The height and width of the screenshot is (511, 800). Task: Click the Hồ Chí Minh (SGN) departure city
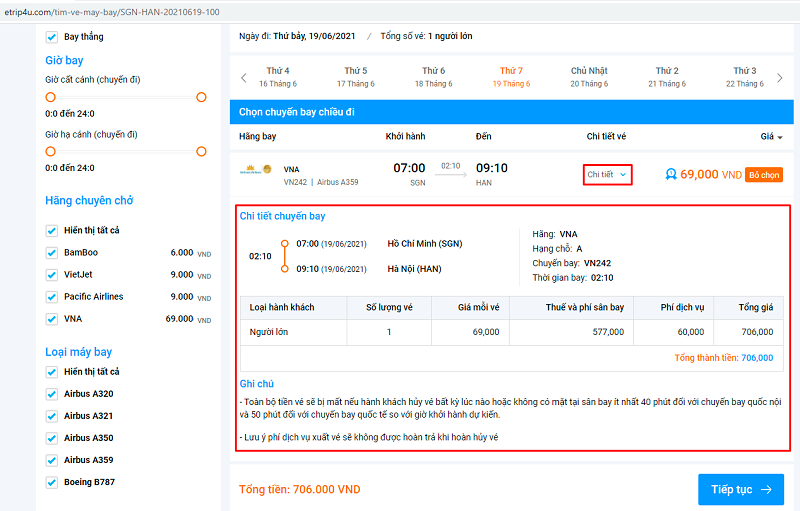[424, 244]
